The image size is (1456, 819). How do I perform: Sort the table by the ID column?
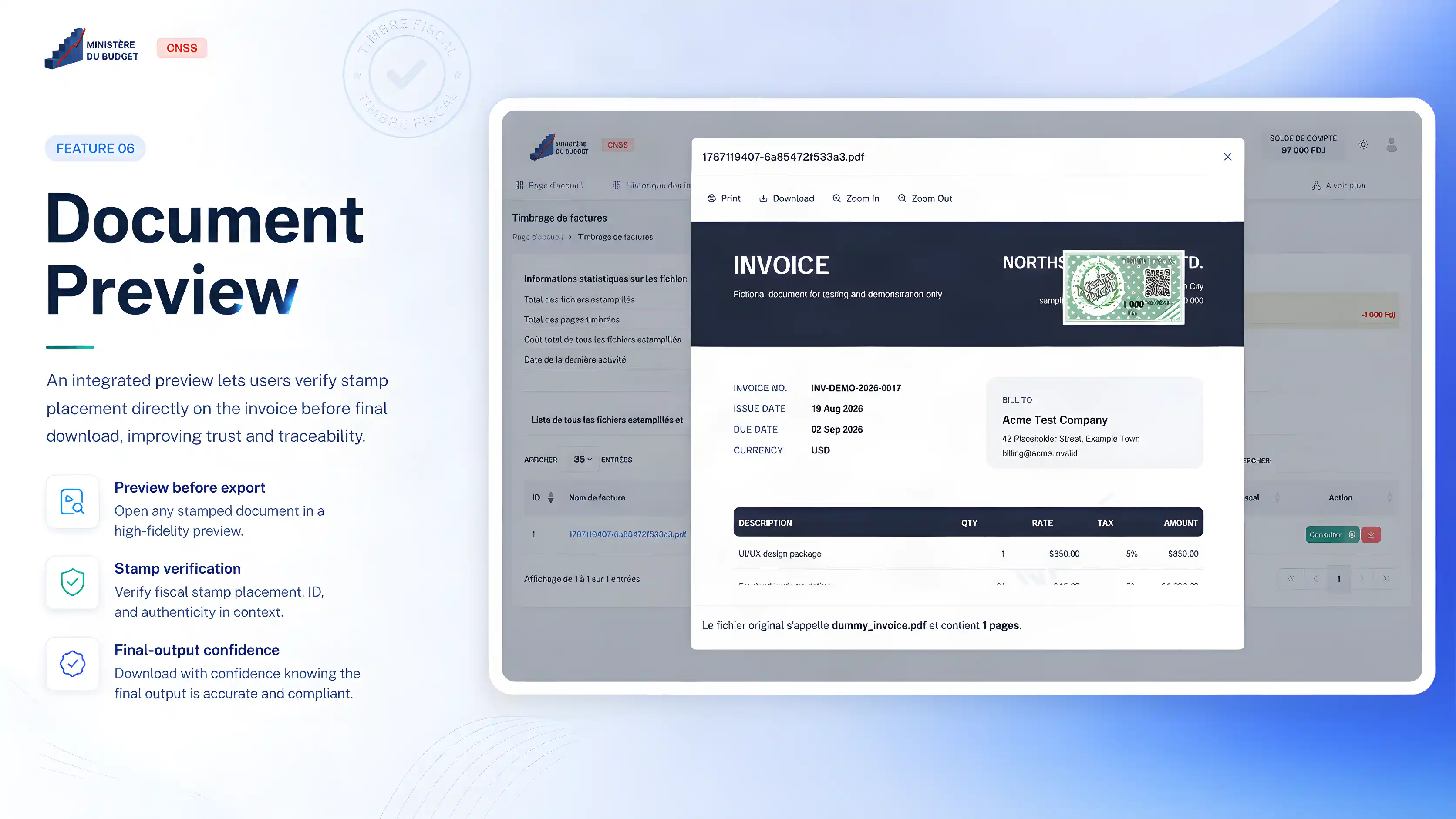coord(543,497)
